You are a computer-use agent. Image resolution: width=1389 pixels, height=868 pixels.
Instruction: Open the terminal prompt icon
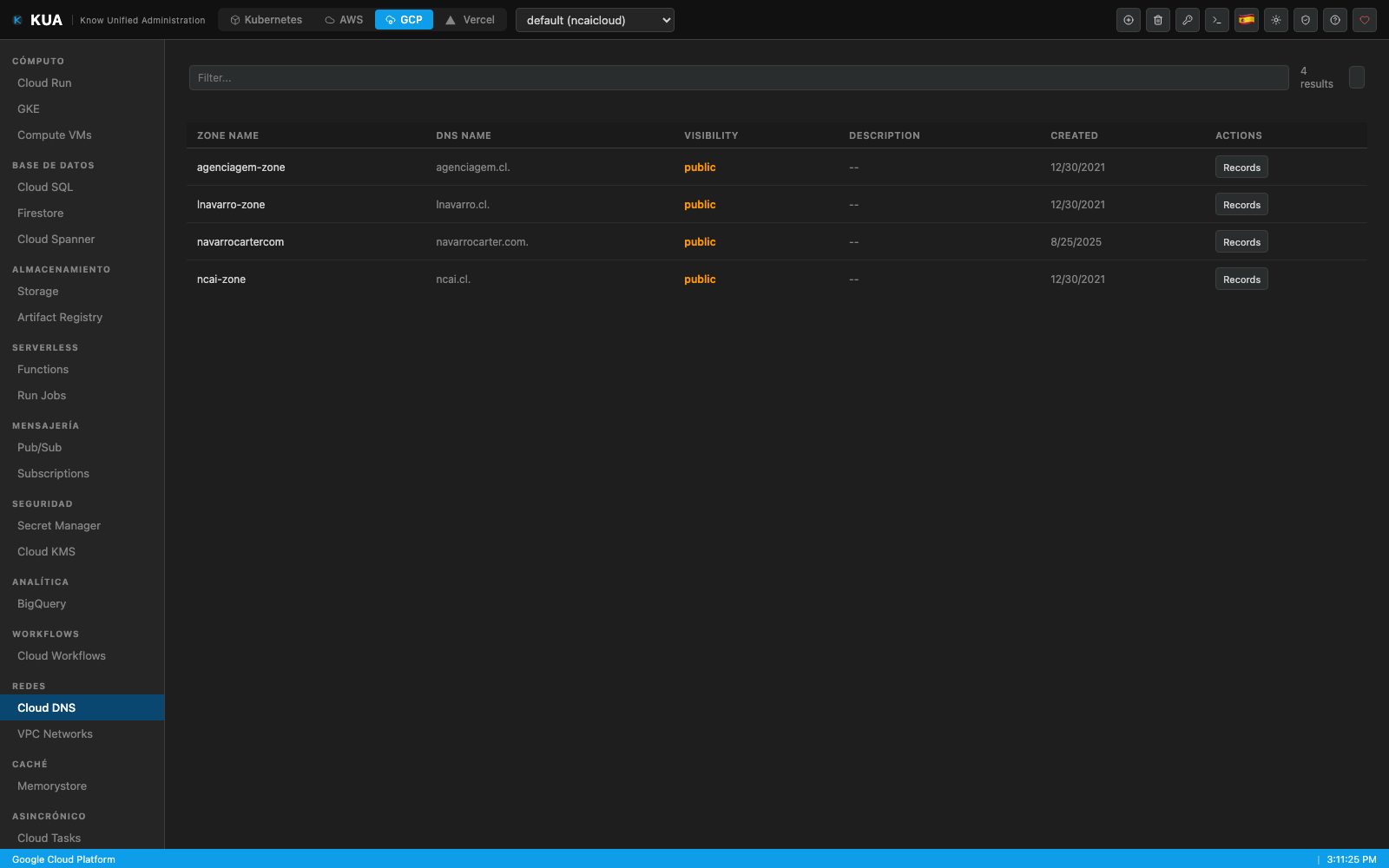tap(1217, 20)
